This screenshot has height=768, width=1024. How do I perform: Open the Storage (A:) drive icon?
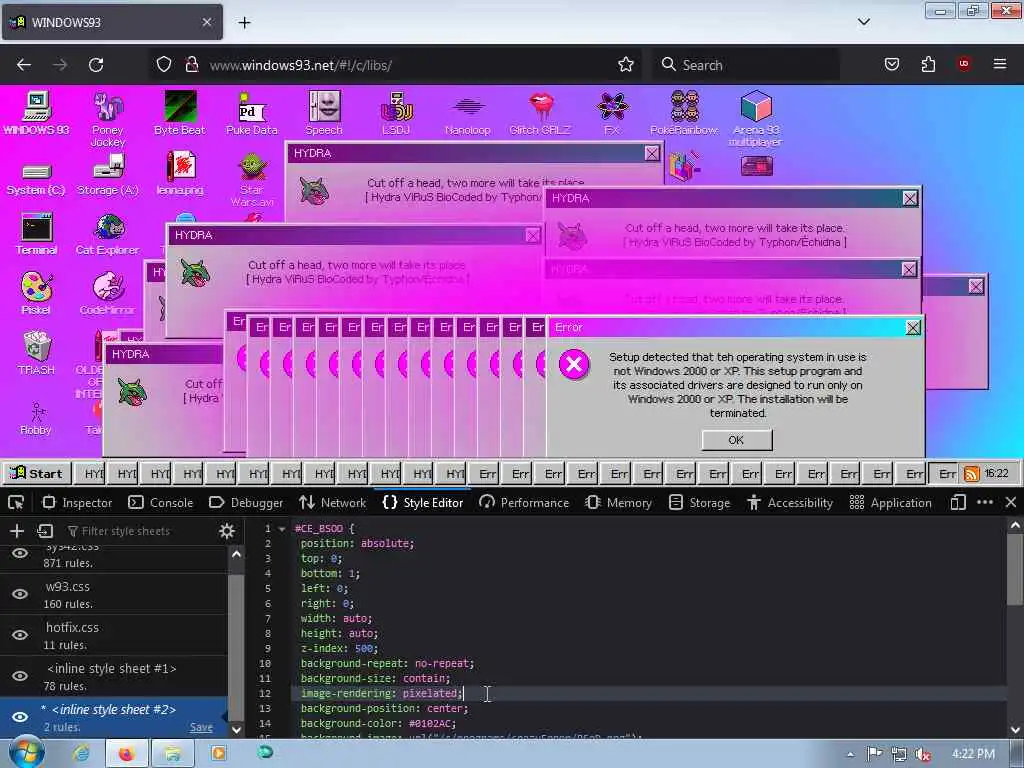coord(108,174)
